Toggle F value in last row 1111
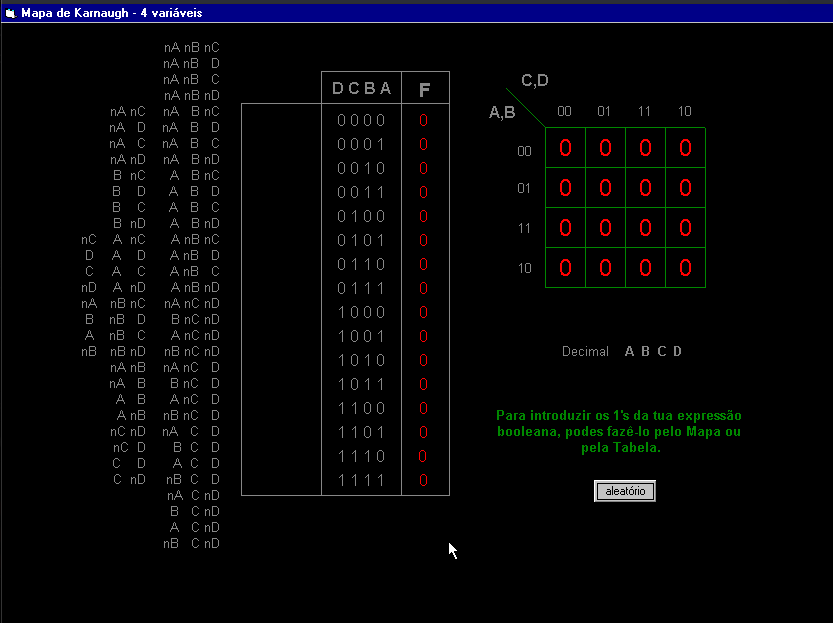The image size is (833, 623). pyautogui.click(x=424, y=480)
